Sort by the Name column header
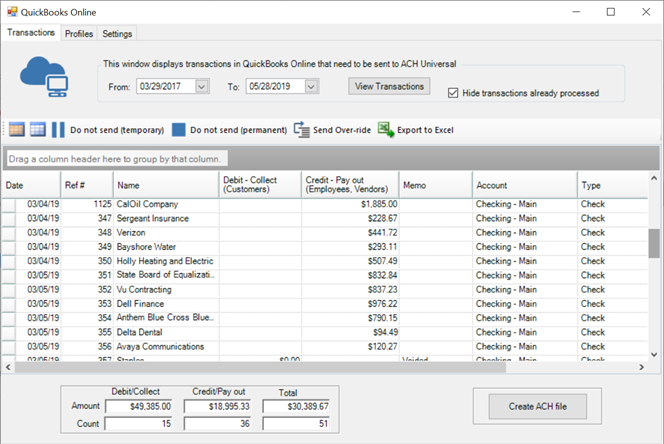This screenshot has height=444, width=664. click(166, 185)
